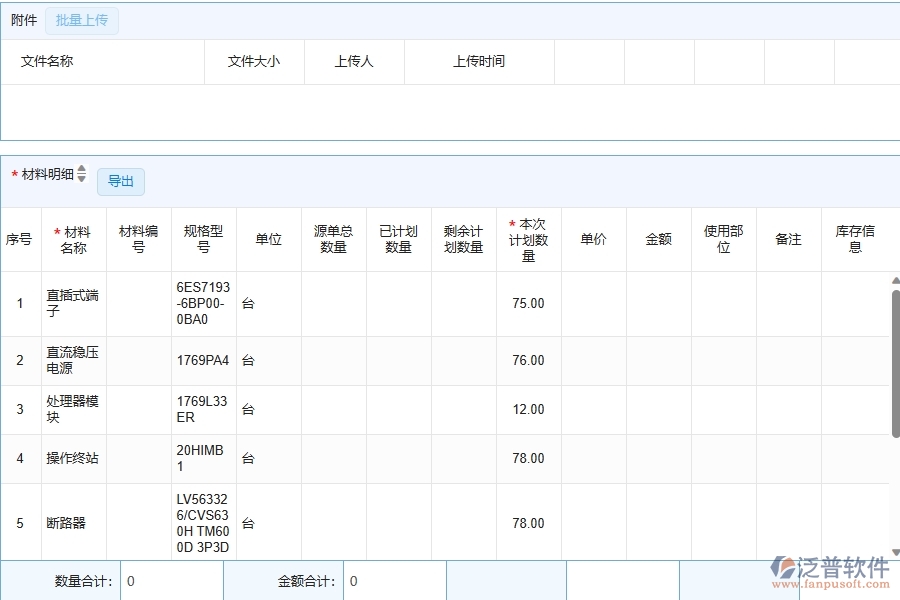Image resolution: width=900 pixels, height=600 pixels.
Task: Click the 单价 cell for 操作终站 row
Action: click(x=593, y=458)
